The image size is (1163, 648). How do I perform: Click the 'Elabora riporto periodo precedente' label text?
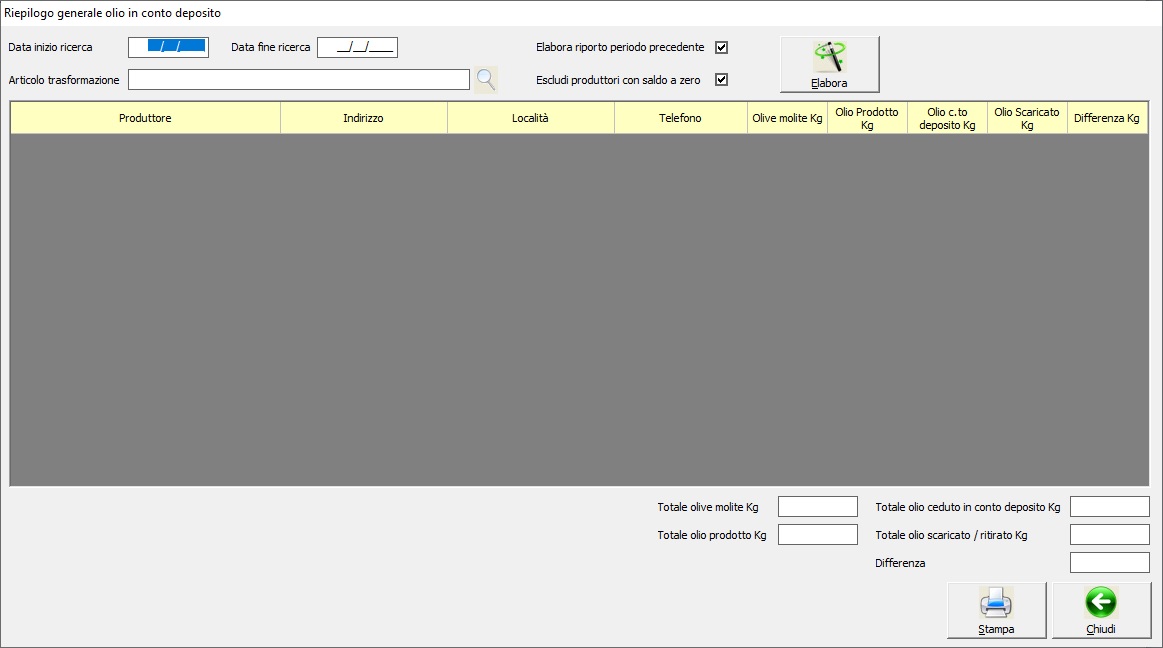point(620,47)
